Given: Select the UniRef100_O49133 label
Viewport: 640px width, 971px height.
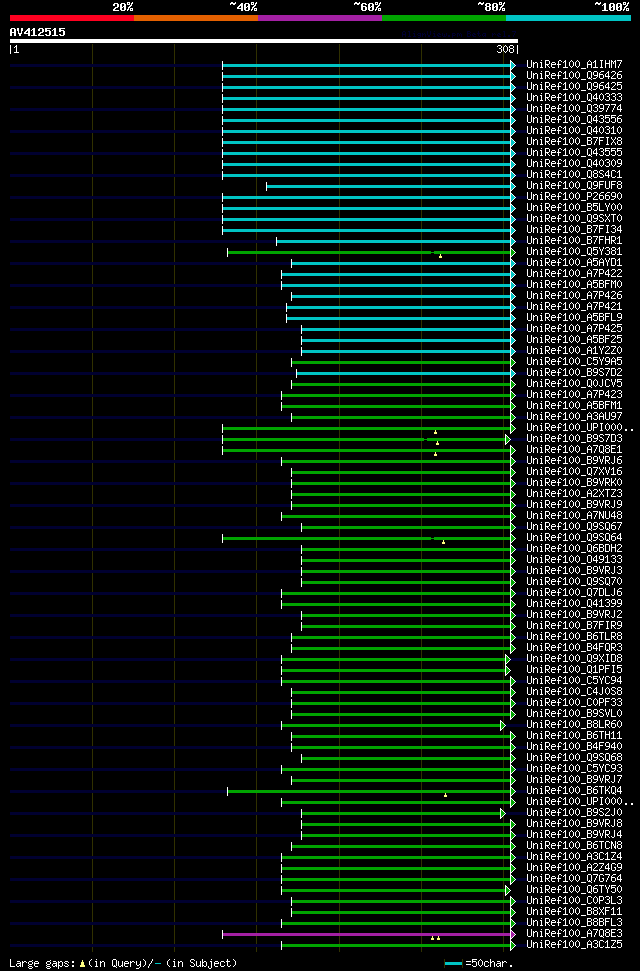Looking at the screenshot, I should (574, 560).
